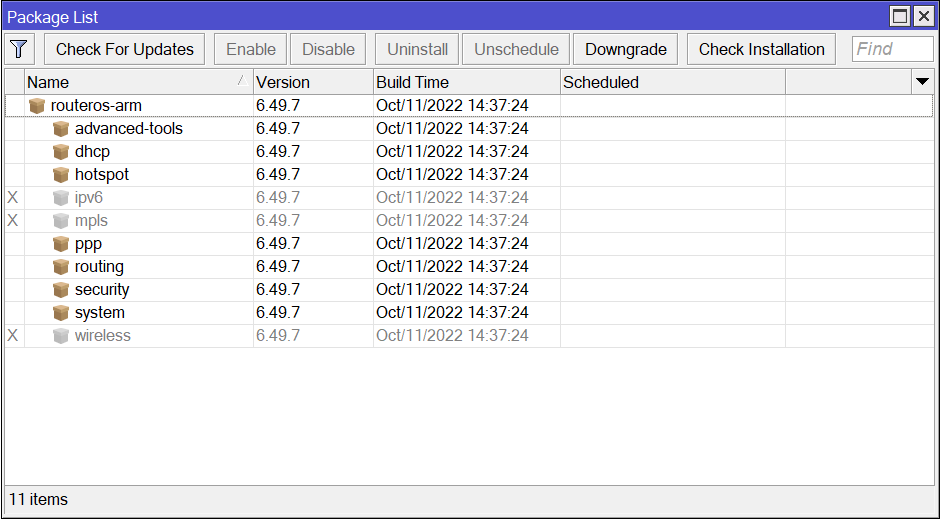The width and height of the screenshot is (942, 522).
Task: Click inside the Find search field
Action: (x=892, y=49)
